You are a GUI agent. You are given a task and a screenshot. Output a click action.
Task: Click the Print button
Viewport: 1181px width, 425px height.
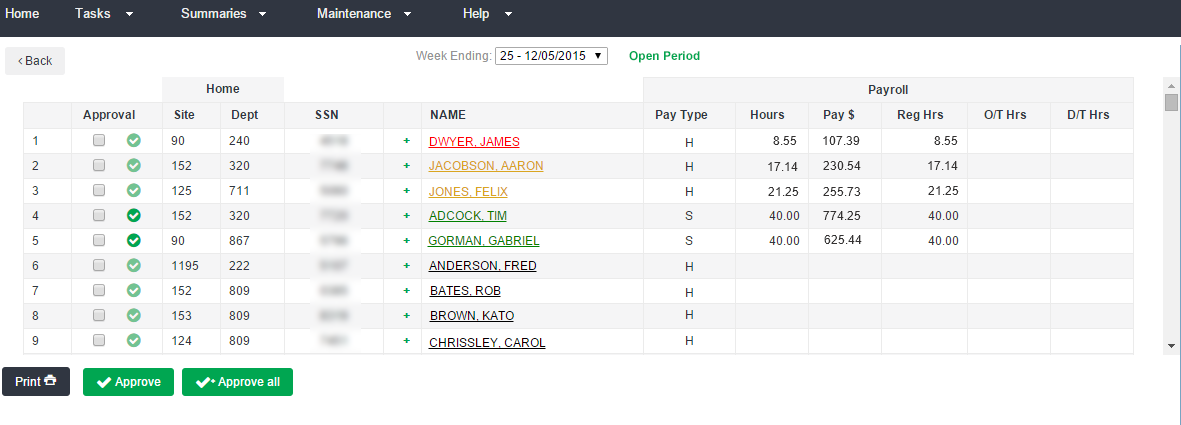pos(36,382)
